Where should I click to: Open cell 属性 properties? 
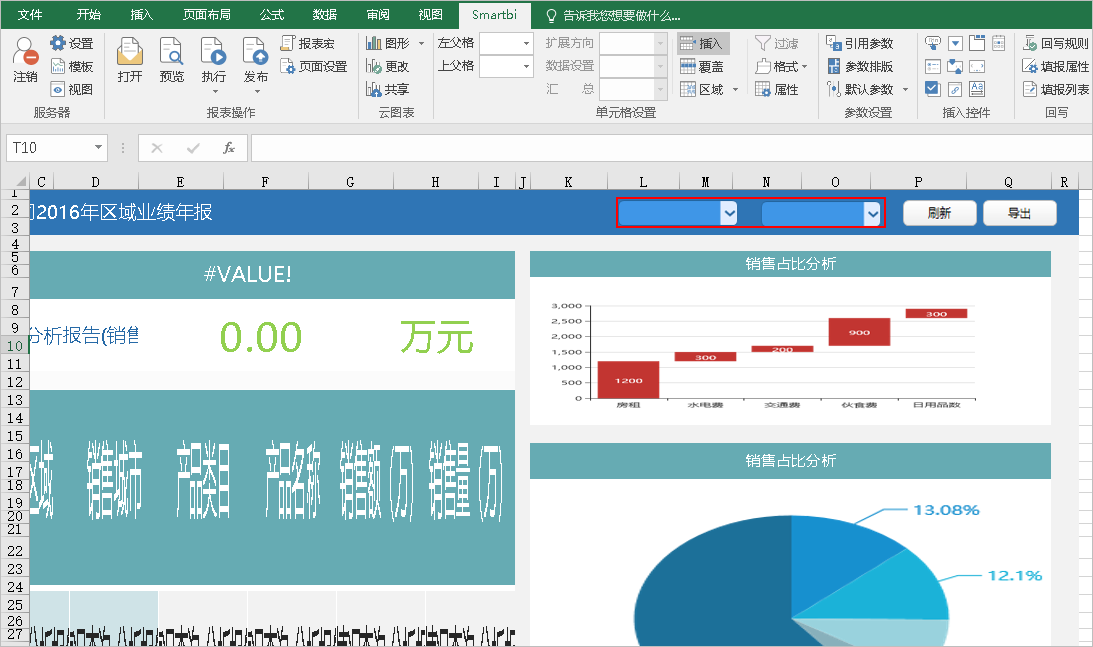pos(777,89)
